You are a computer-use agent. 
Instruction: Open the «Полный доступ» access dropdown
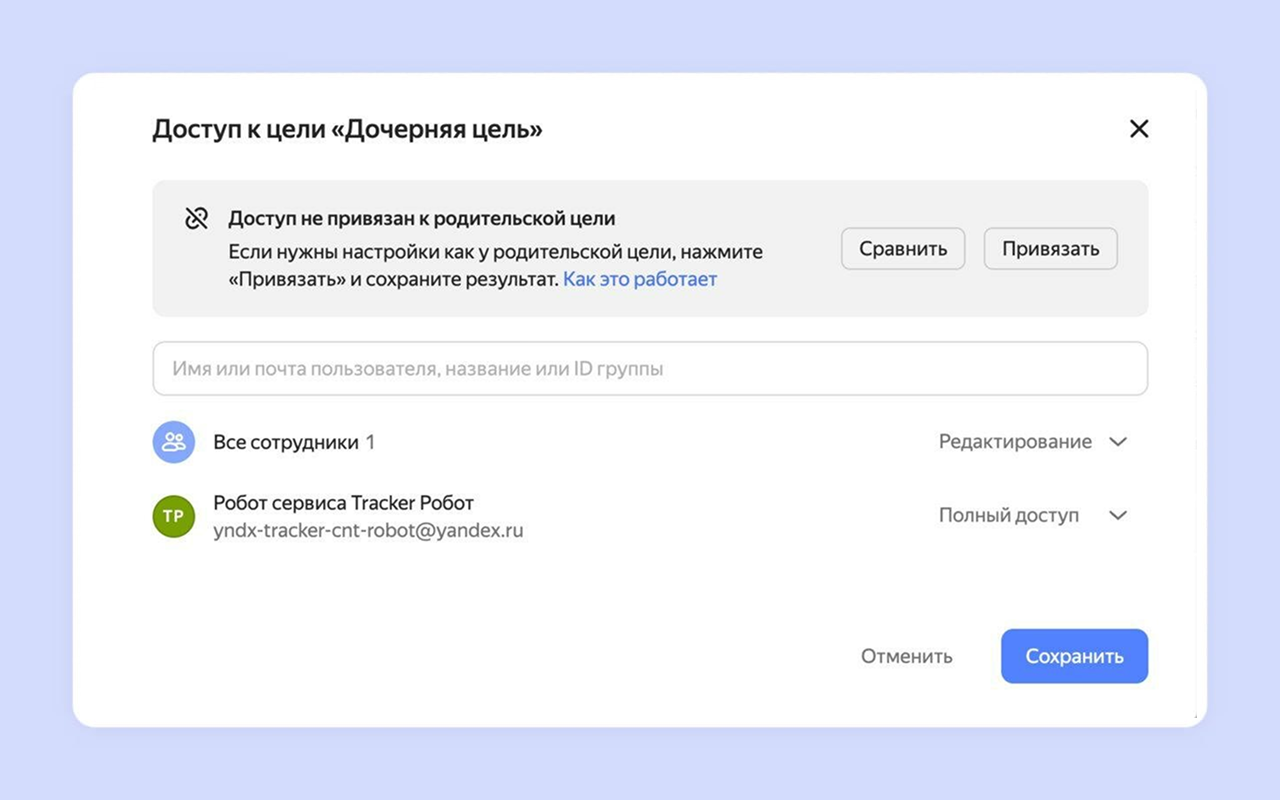[1008, 516]
